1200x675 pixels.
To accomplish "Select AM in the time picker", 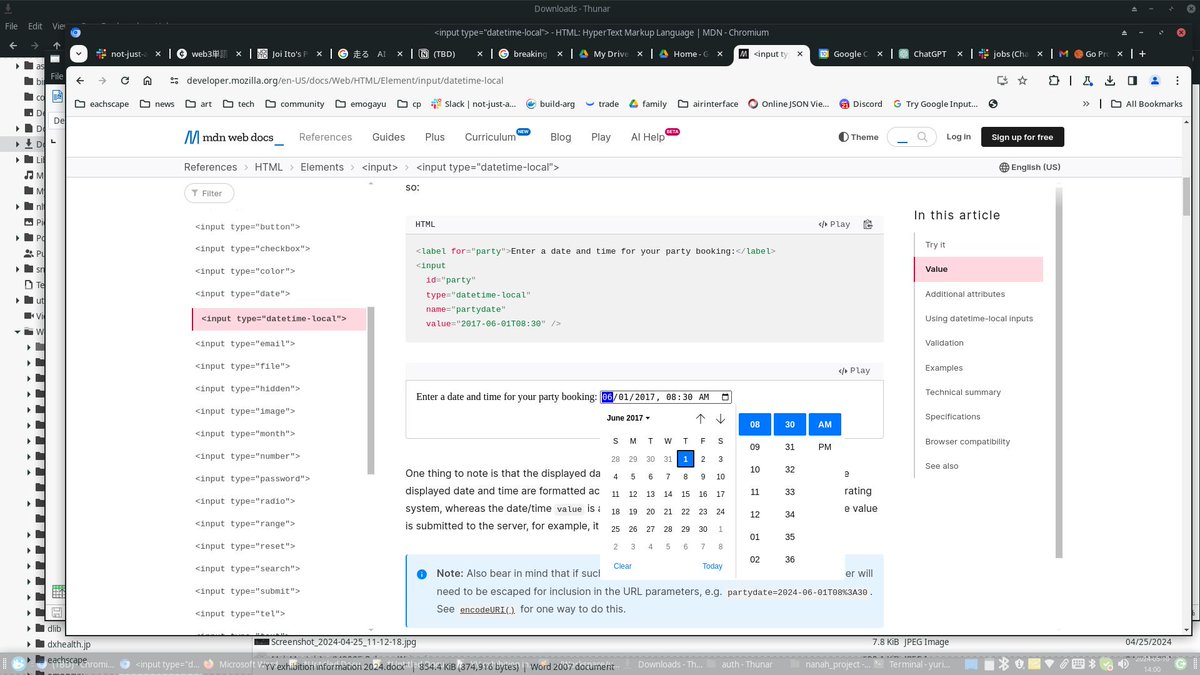I will tap(824, 424).
